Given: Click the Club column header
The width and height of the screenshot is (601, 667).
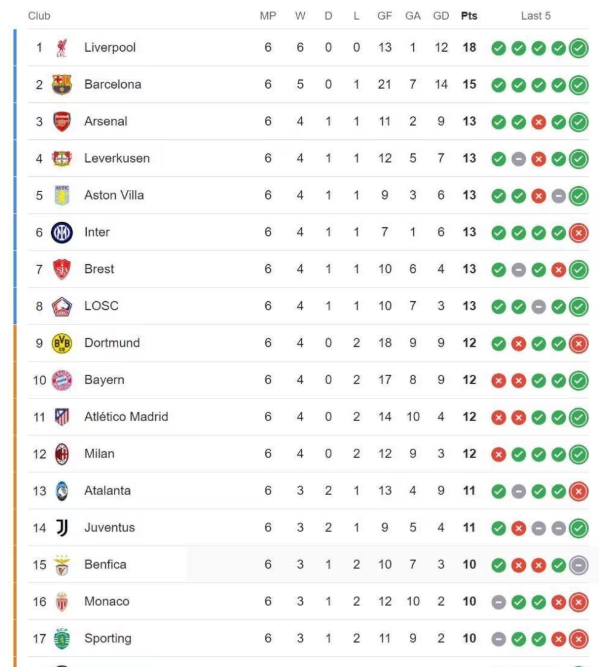Looking at the screenshot, I should (39, 16).
